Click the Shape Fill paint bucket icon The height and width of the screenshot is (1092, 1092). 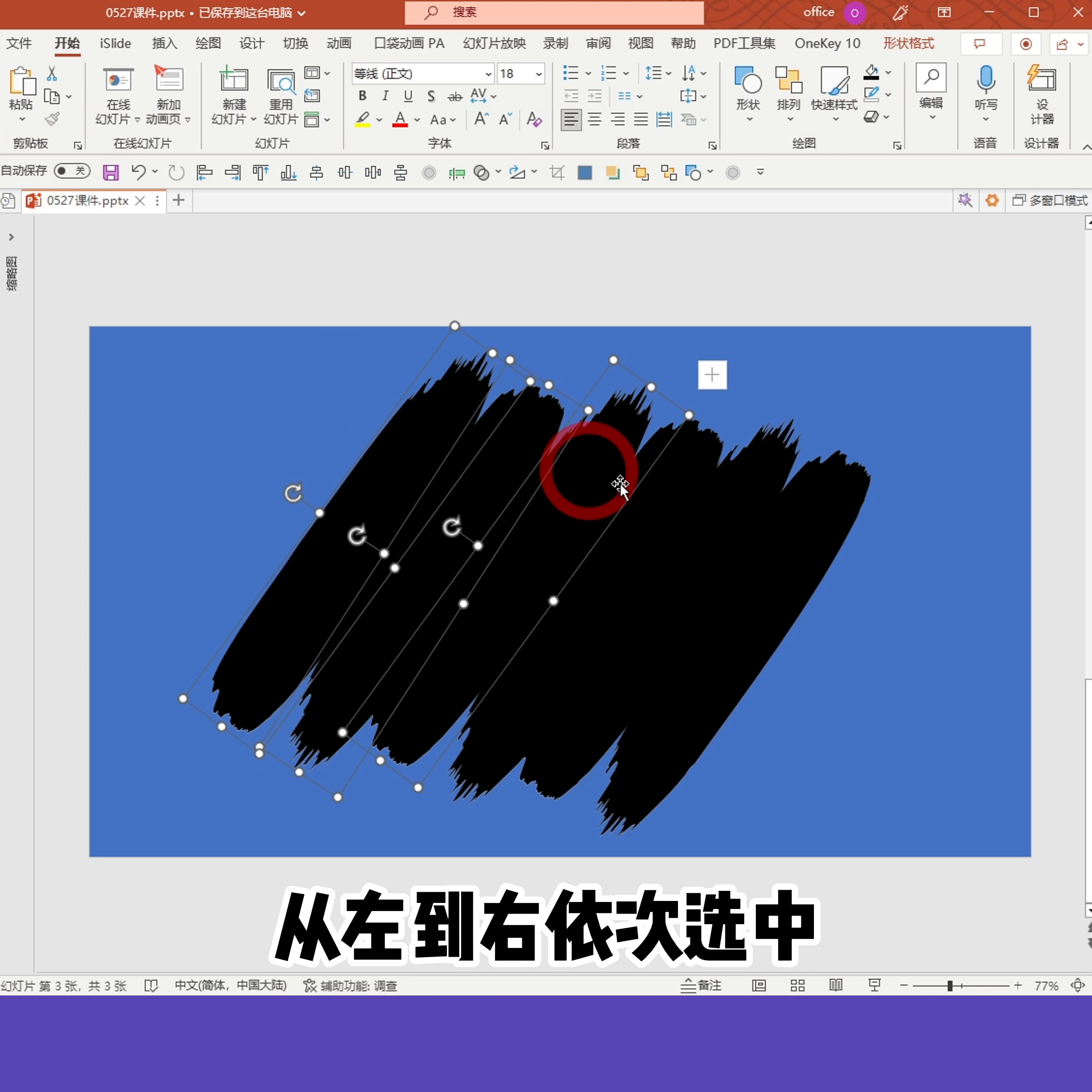coord(871,72)
